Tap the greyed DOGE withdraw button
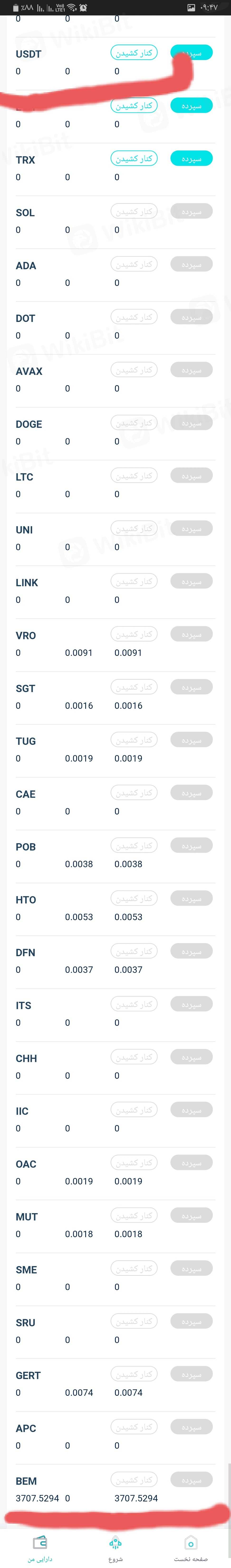This screenshot has height=1568, width=231. pos(134,422)
